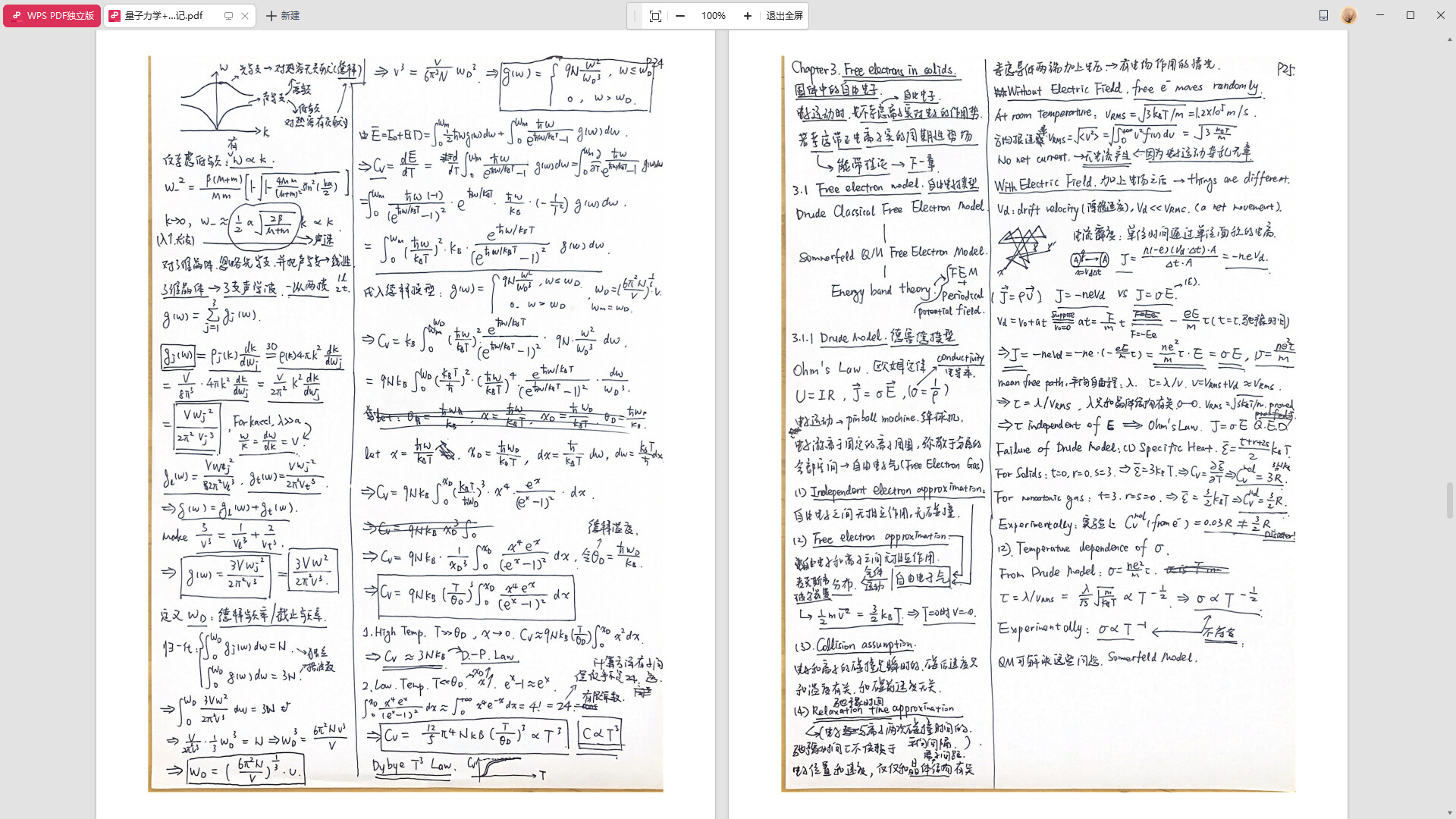Click the vertical scrollbar up arrow
The height and width of the screenshot is (819, 1456).
[x=1450, y=38]
